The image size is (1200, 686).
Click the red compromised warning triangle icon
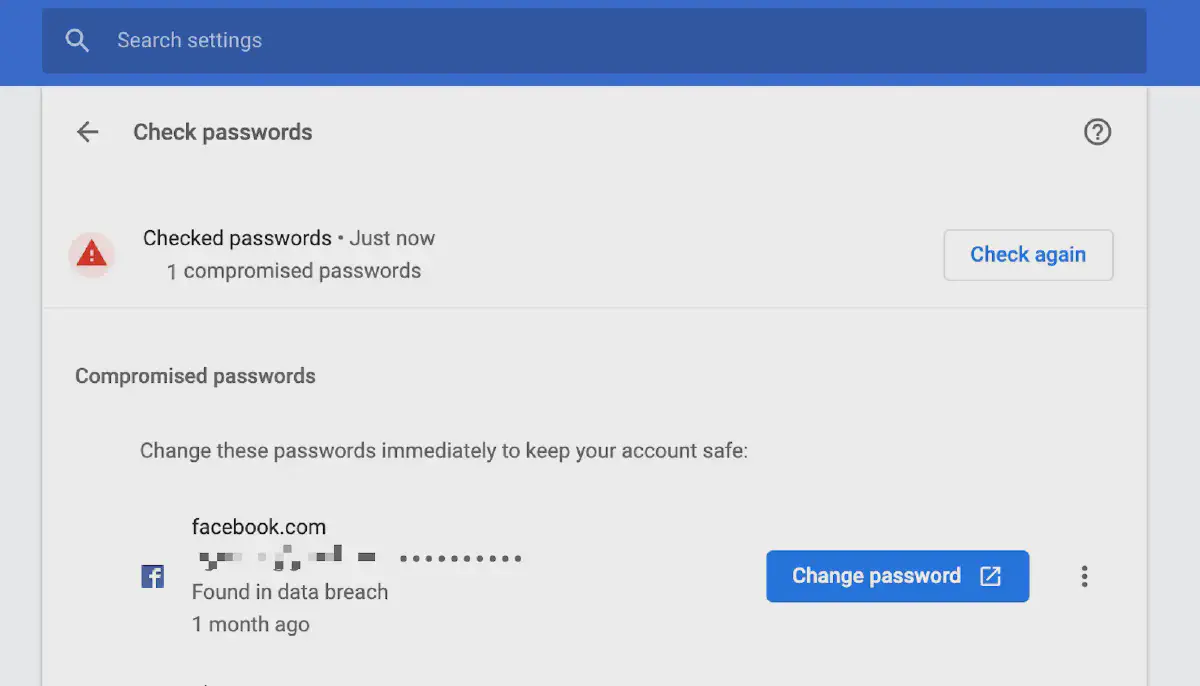point(91,254)
